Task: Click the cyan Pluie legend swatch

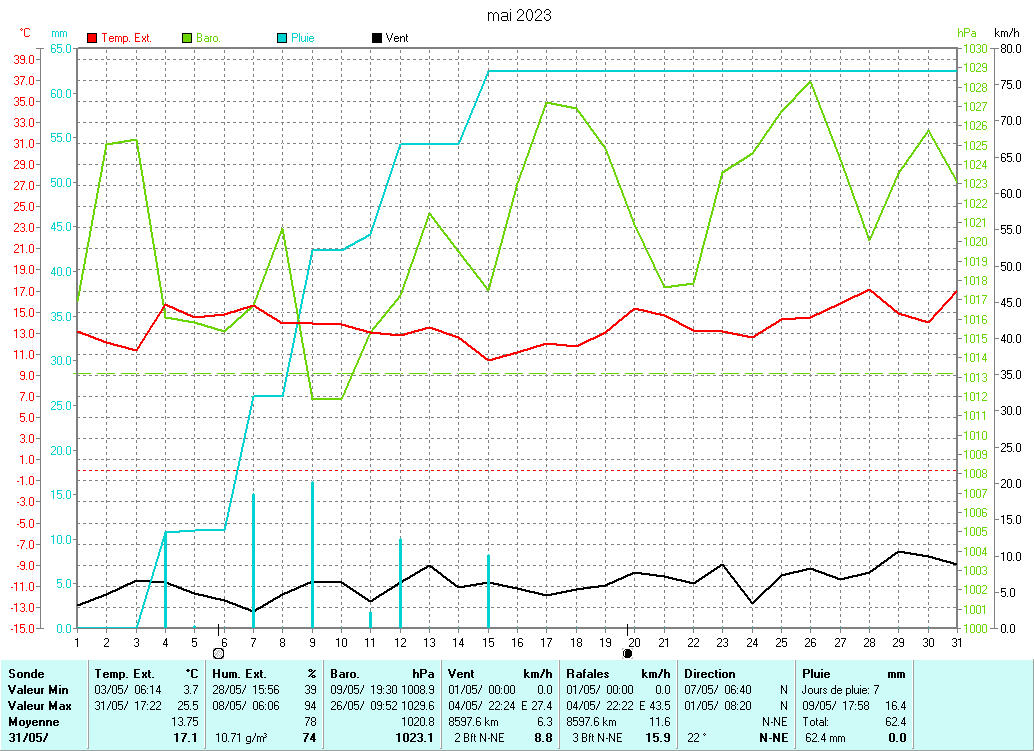Action: [283, 38]
